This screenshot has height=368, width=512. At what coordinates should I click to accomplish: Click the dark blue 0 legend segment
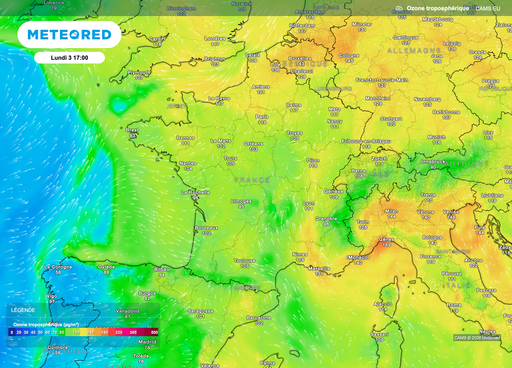[12, 332]
